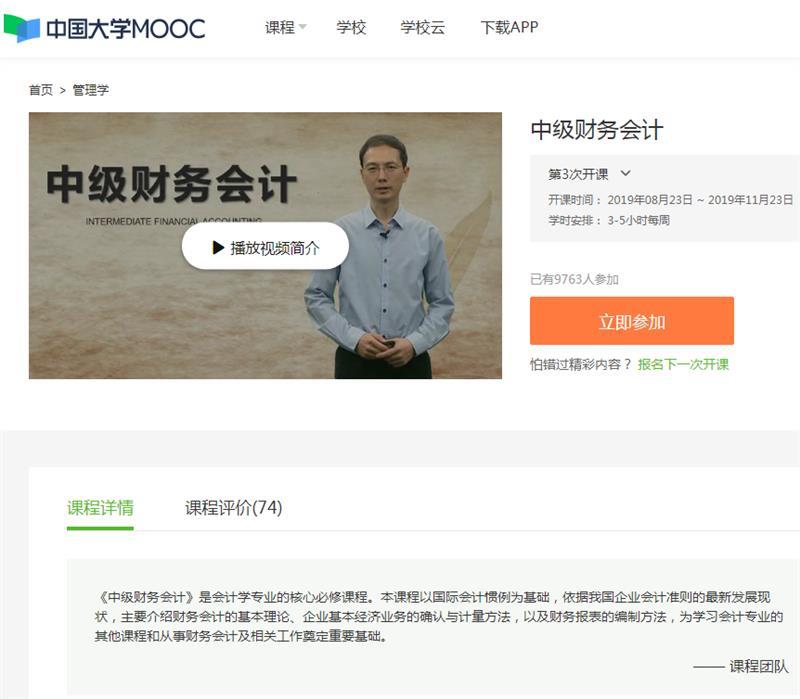Click the course intro video thumbnail
The width and height of the screenshot is (800, 699).
click(265, 245)
